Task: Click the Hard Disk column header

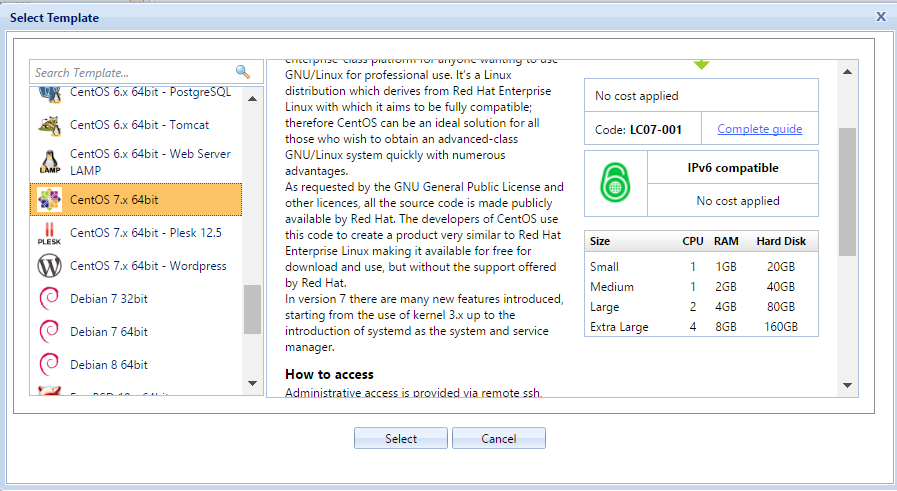Action: coord(781,241)
